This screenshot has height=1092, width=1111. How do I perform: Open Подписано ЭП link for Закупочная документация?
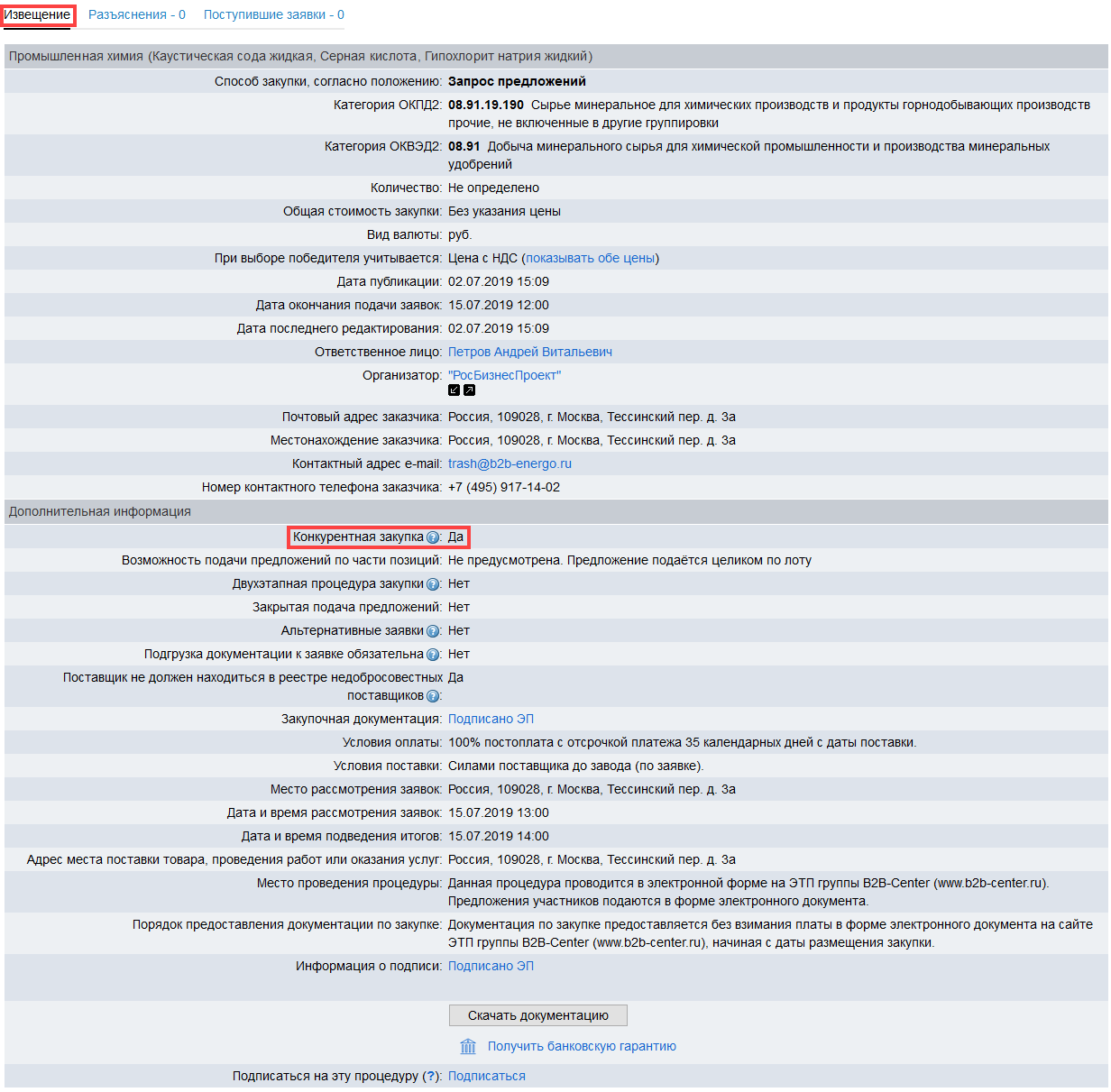click(x=491, y=719)
